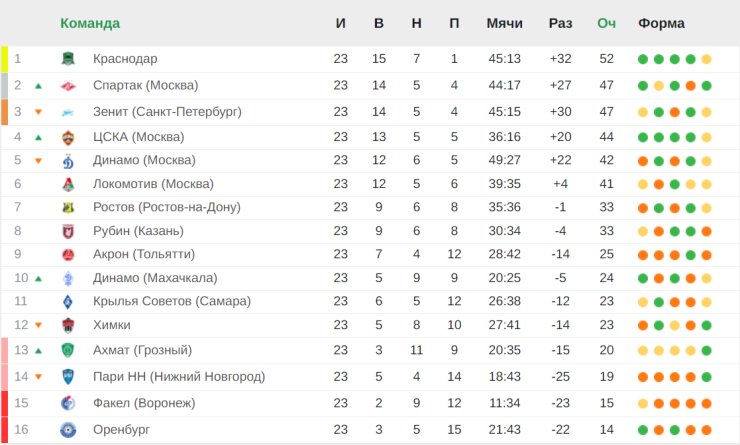The height and width of the screenshot is (445, 740).
Task: Click the Динамо (Москва) club logo
Action: coord(68,160)
